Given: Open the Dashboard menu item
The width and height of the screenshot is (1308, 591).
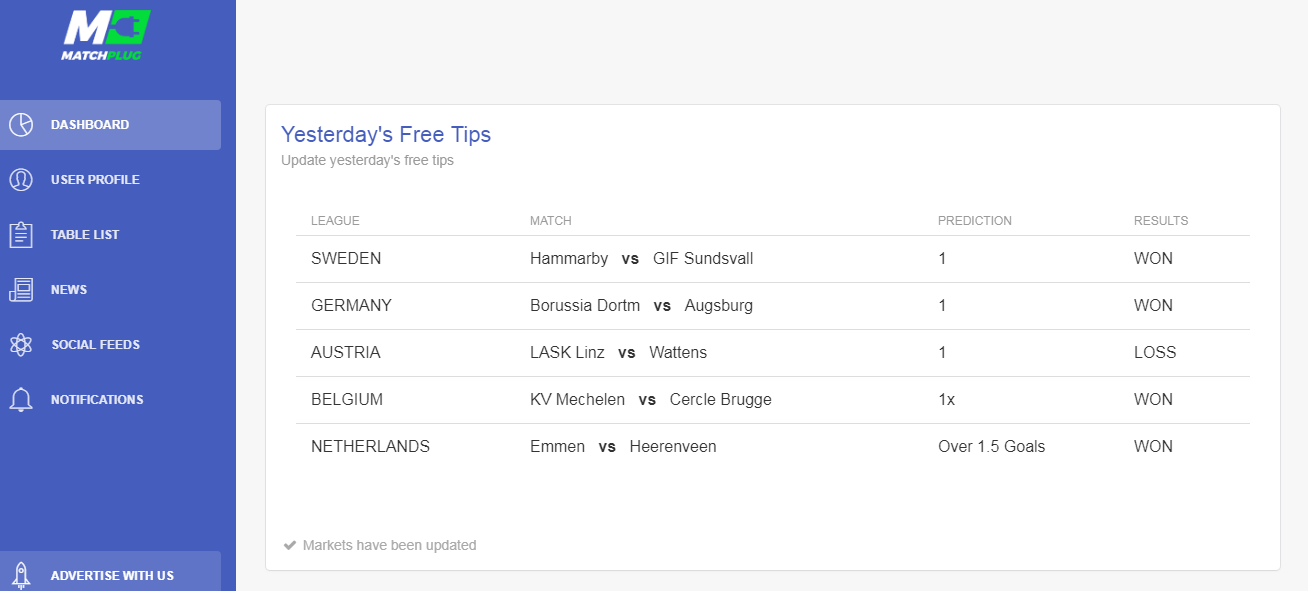Looking at the screenshot, I should [110, 125].
